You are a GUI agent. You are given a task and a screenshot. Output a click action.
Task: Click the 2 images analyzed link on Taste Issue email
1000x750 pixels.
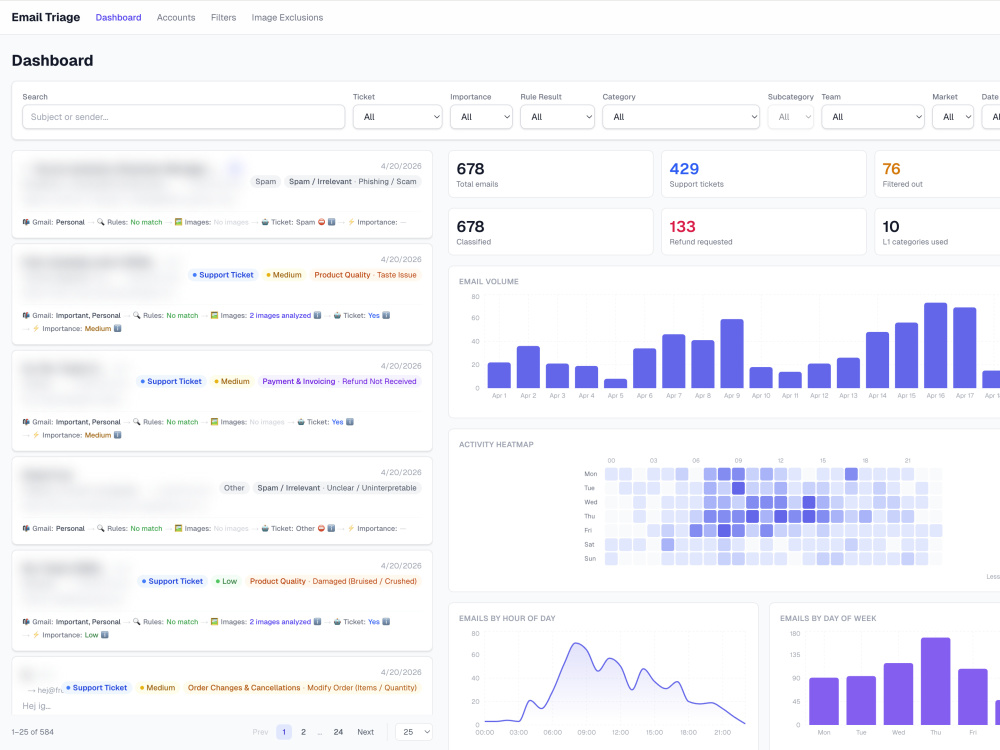[280, 315]
